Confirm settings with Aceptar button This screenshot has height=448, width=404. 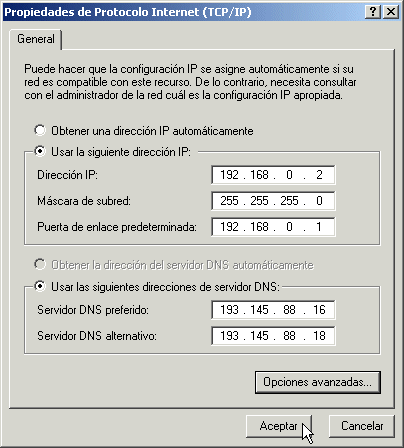(x=279, y=426)
